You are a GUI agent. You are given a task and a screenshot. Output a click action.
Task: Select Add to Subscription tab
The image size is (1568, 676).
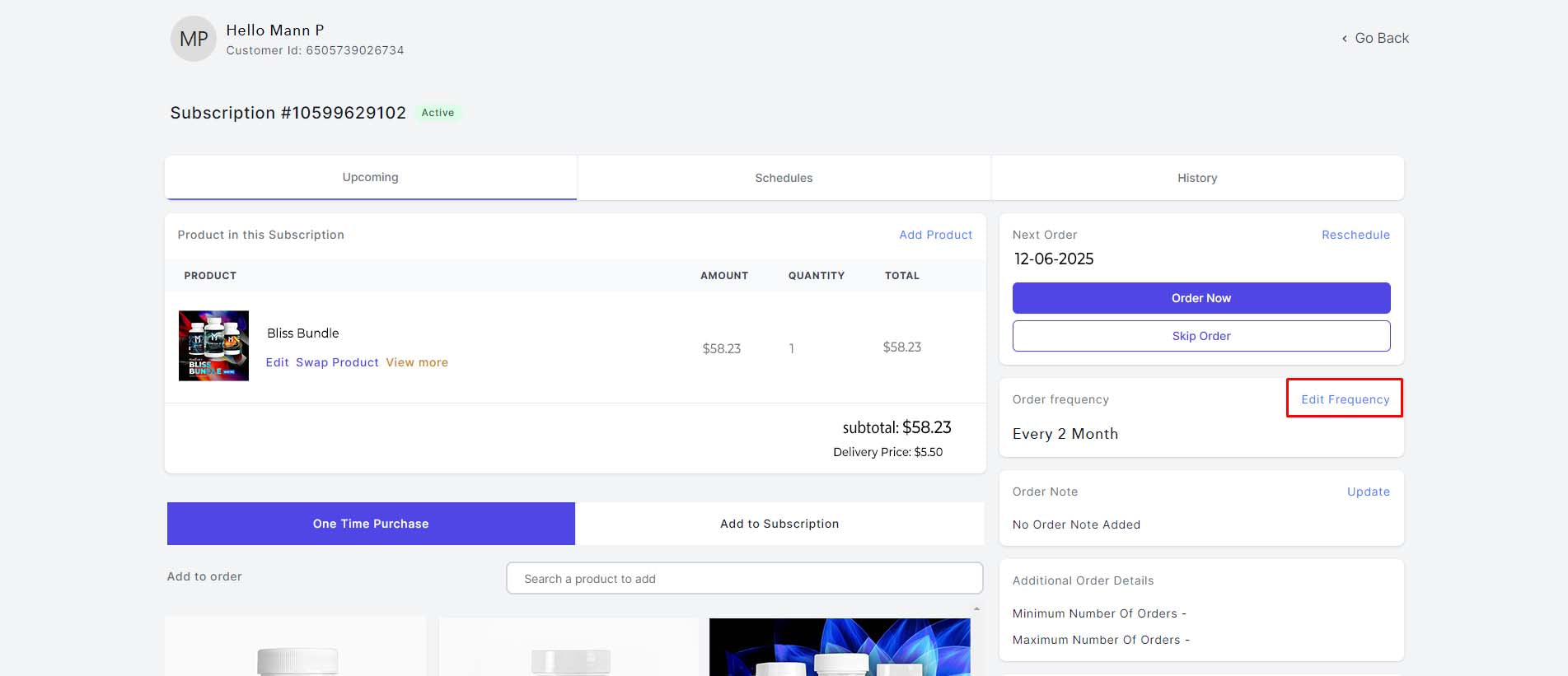(x=779, y=524)
